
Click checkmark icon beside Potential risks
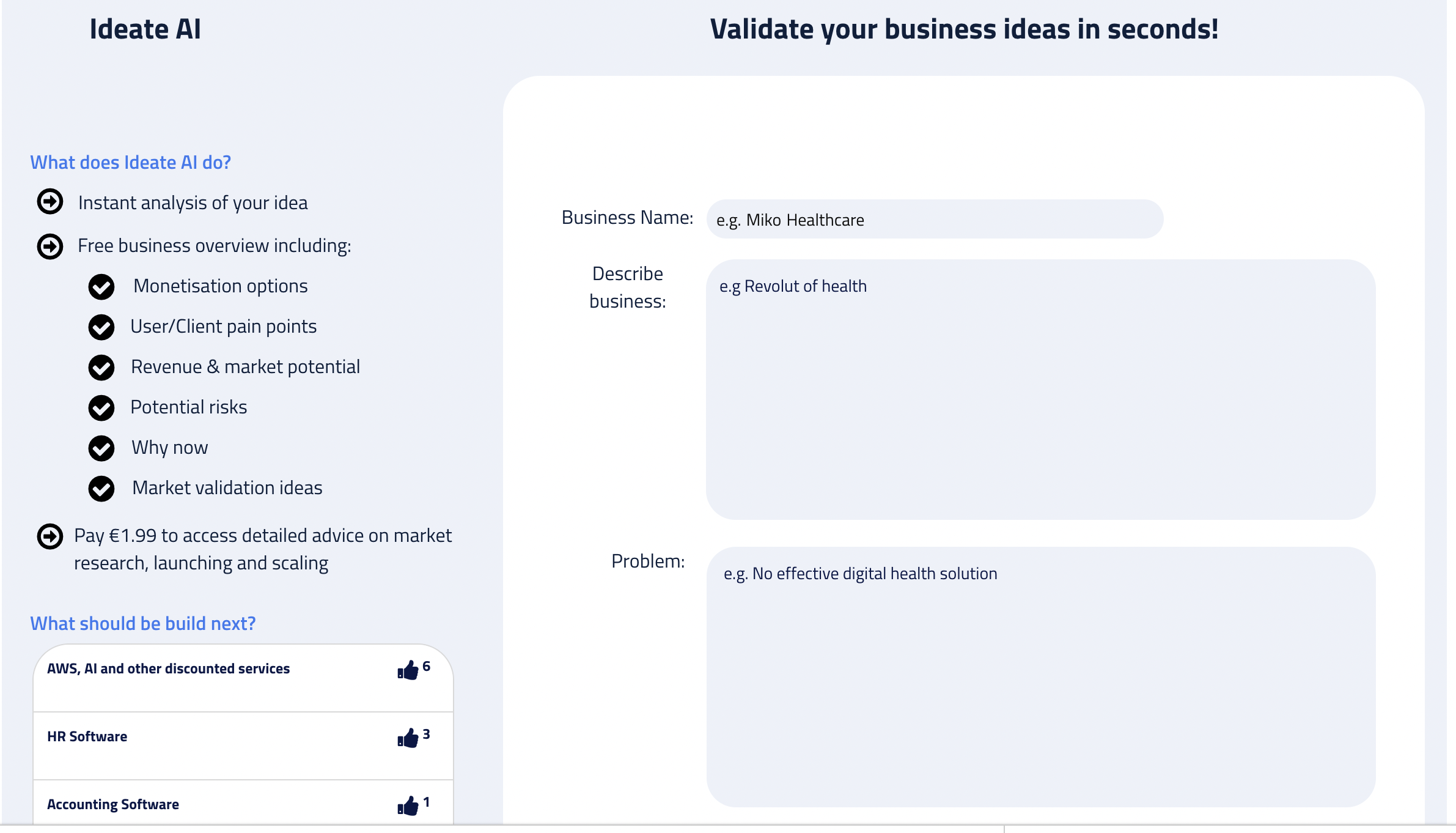coord(101,408)
